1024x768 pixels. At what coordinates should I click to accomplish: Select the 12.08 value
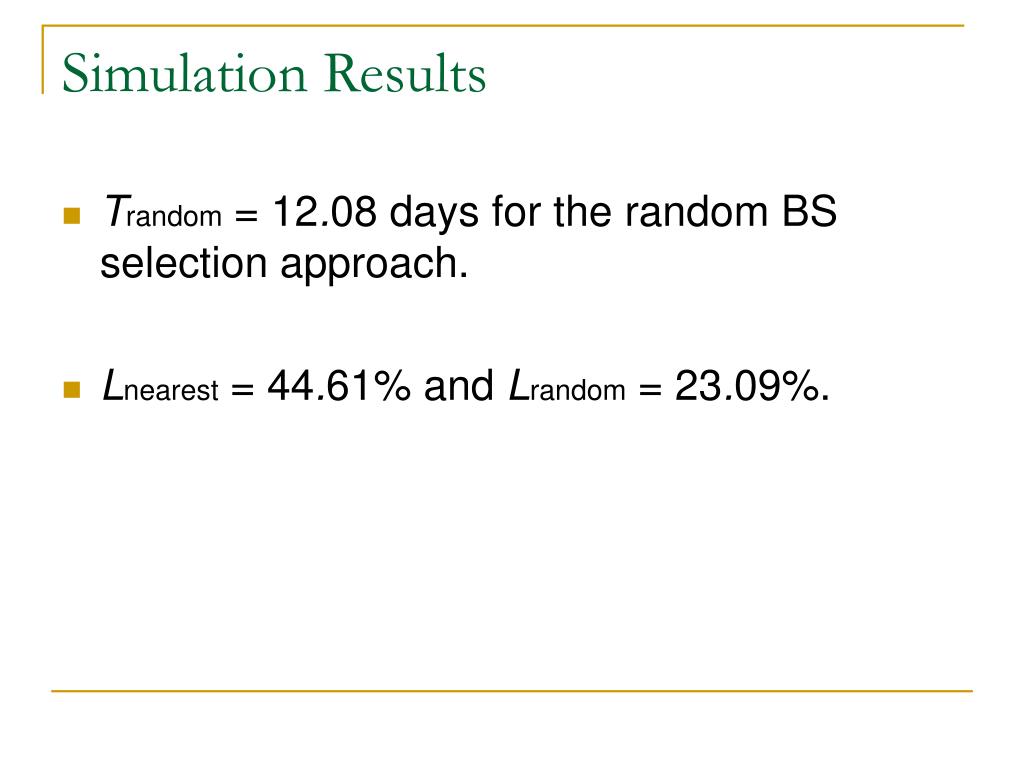pyautogui.click(x=325, y=212)
